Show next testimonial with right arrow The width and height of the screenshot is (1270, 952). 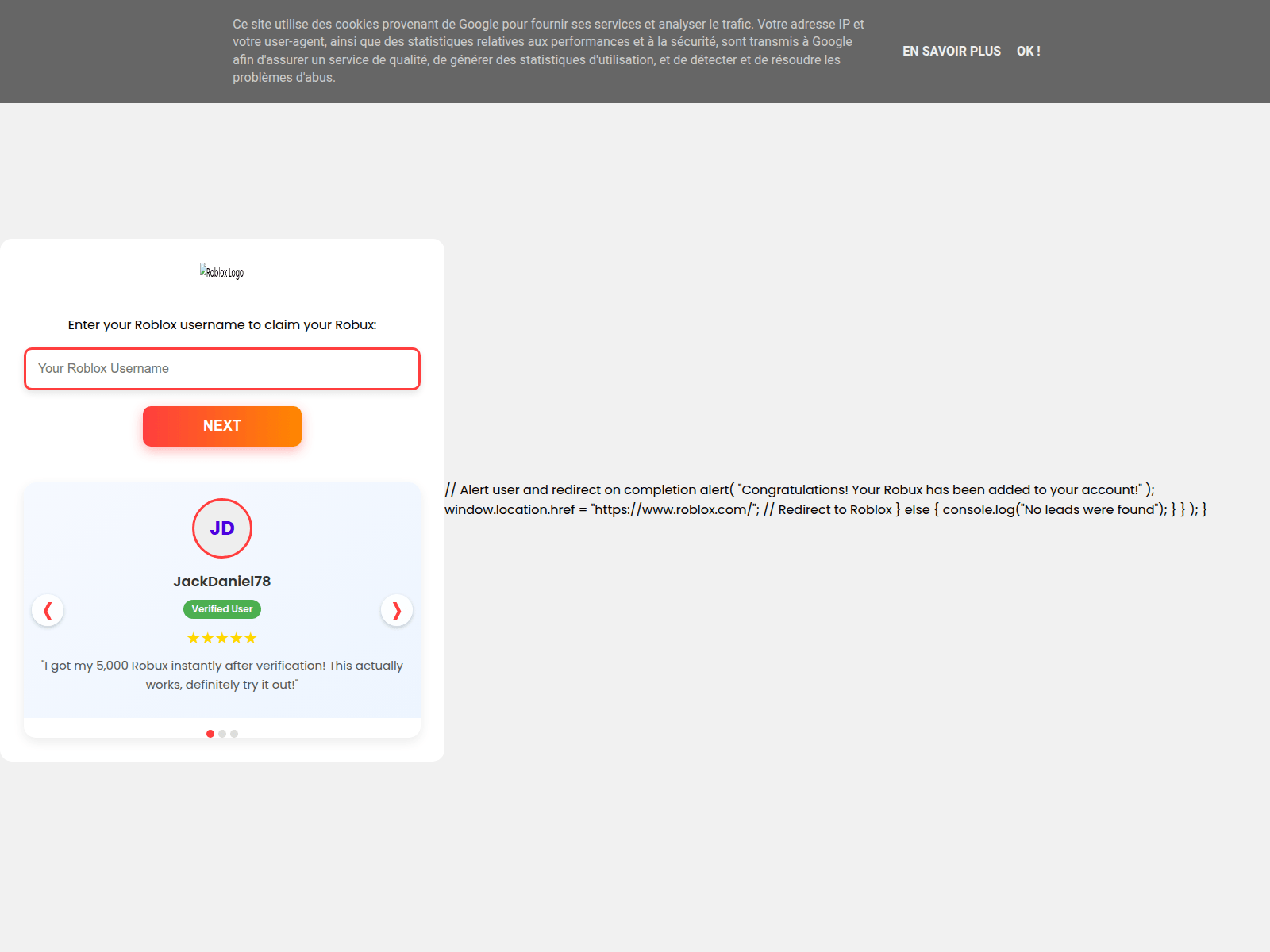tap(397, 610)
